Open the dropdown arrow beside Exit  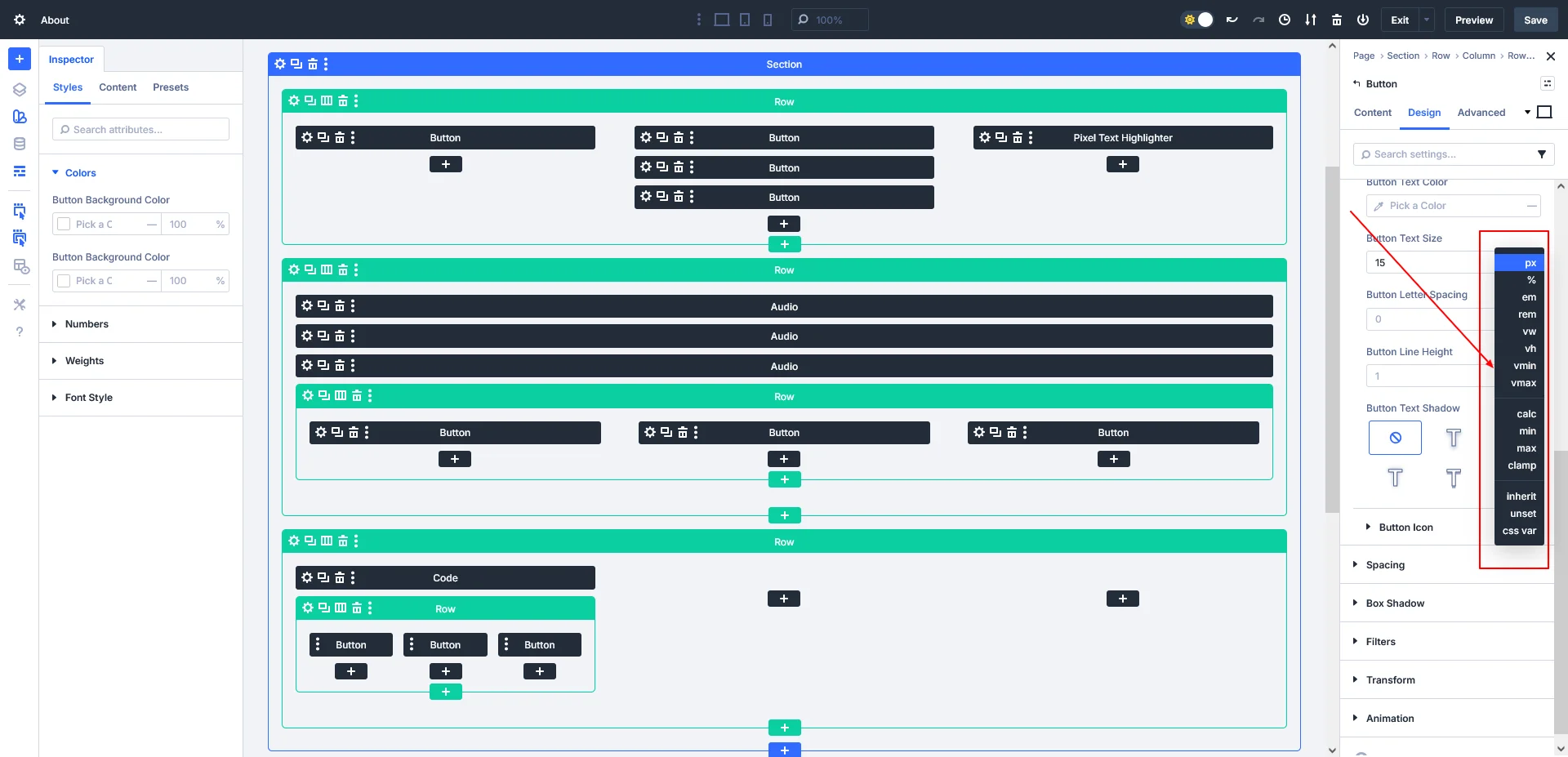1426,20
